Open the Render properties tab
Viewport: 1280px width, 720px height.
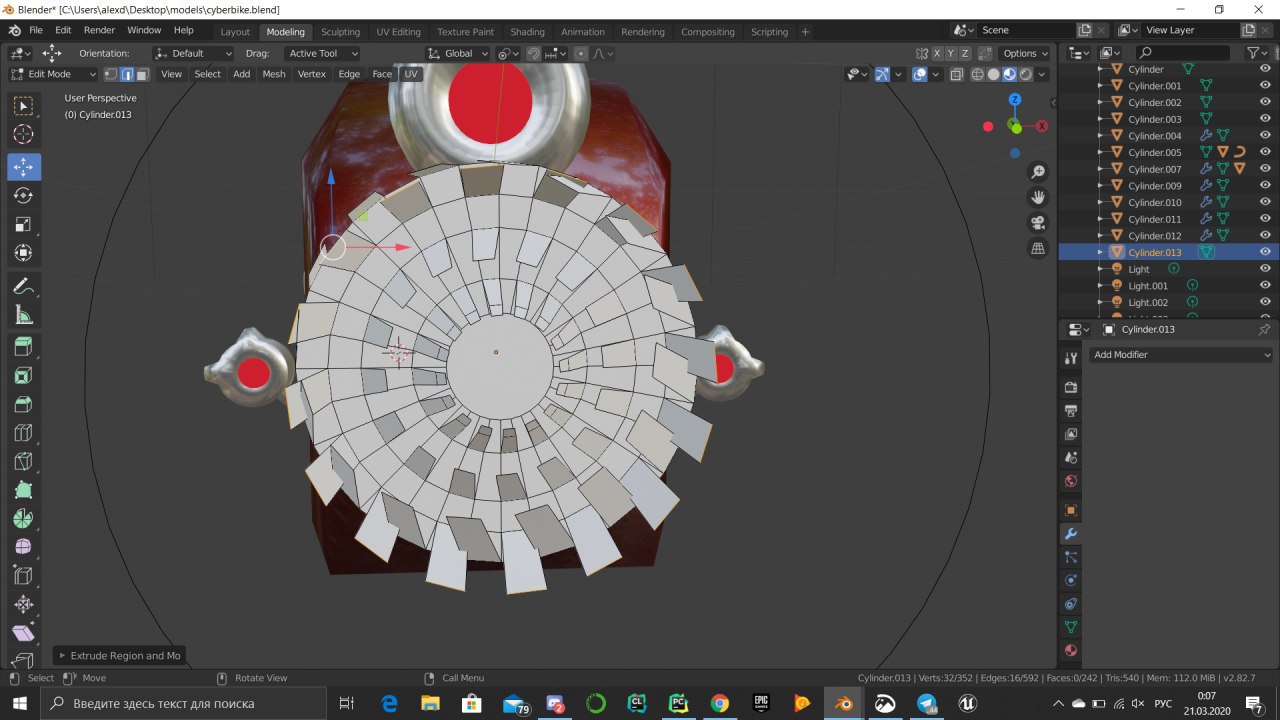pos(1071,387)
